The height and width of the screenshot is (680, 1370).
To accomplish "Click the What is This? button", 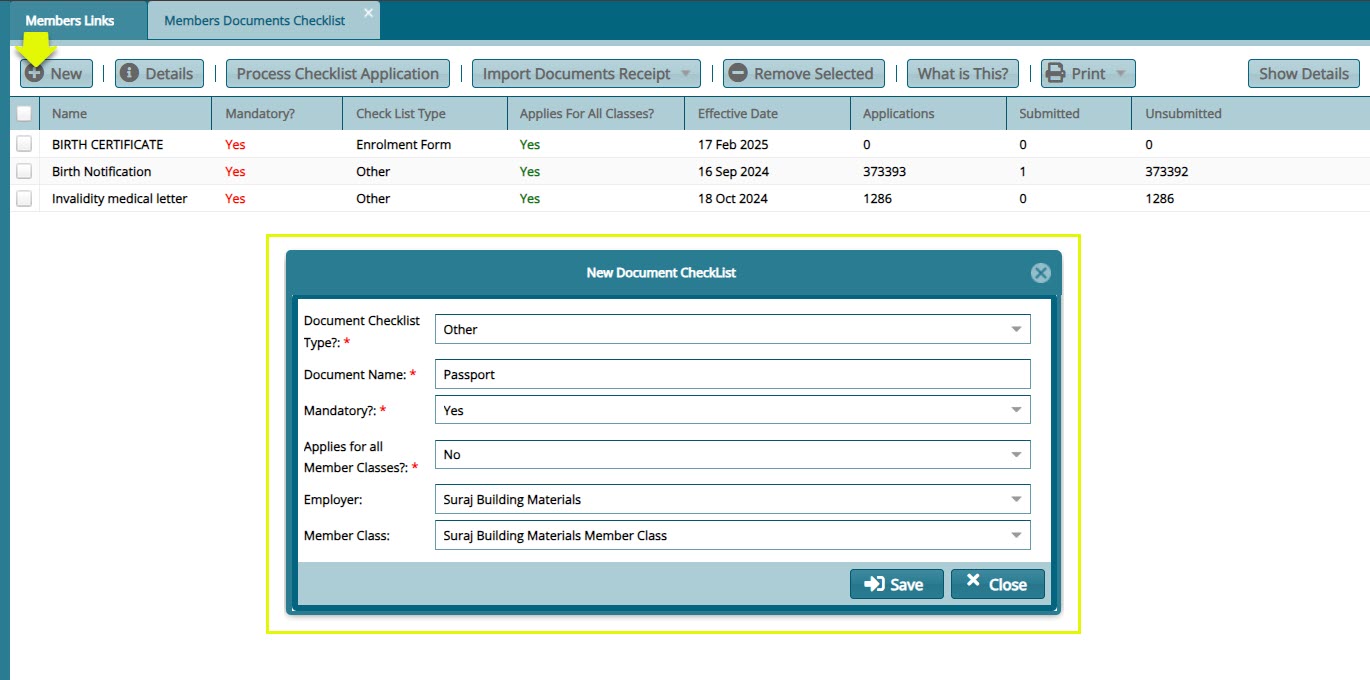I will tap(962, 73).
